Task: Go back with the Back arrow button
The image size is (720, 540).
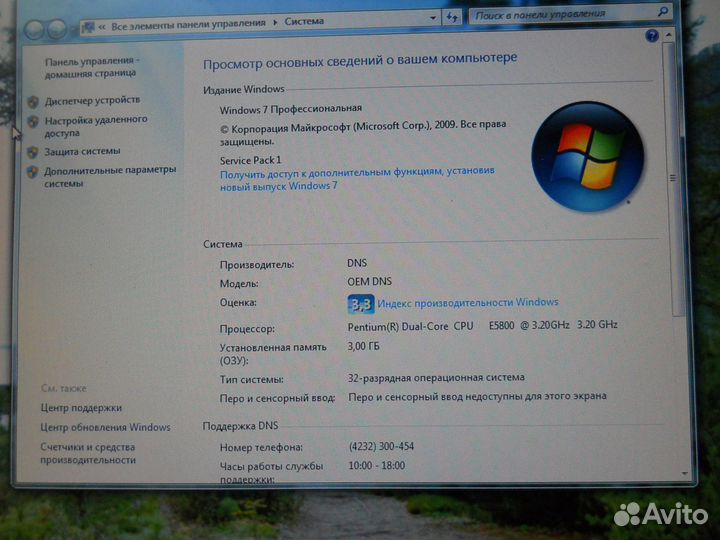Action: [x=34, y=29]
